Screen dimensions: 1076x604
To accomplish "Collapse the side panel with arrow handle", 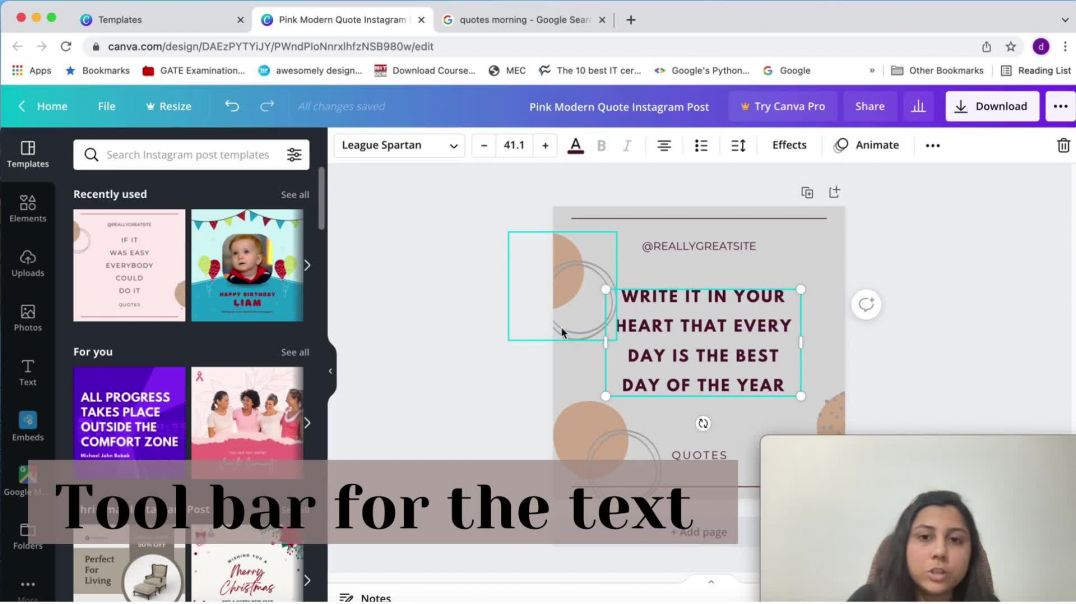I will [x=330, y=371].
